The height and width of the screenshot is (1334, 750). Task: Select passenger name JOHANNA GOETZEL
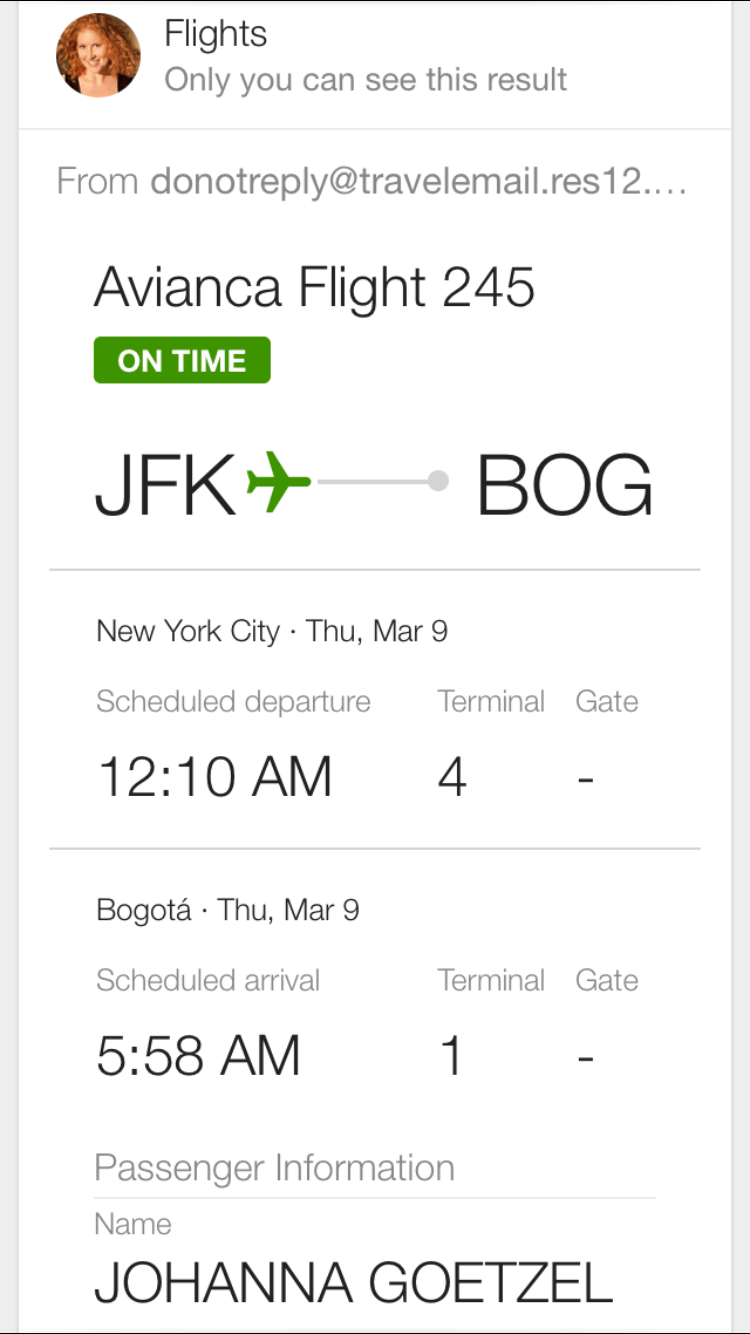(x=353, y=1282)
